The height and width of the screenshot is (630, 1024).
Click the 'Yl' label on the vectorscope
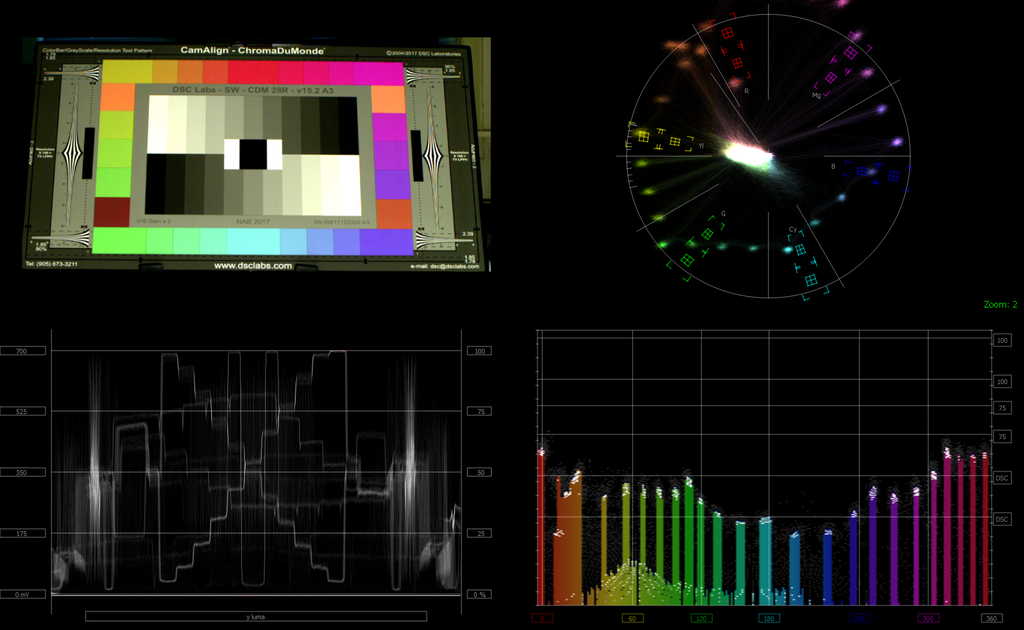(x=701, y=146)
